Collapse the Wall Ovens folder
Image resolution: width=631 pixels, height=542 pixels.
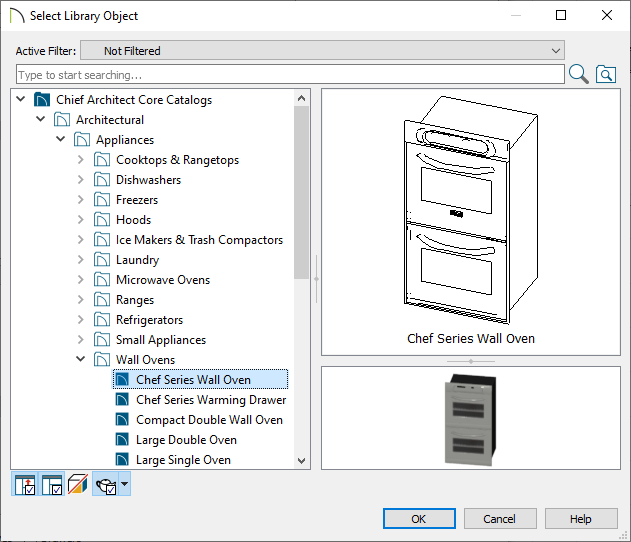coord(80,359)
